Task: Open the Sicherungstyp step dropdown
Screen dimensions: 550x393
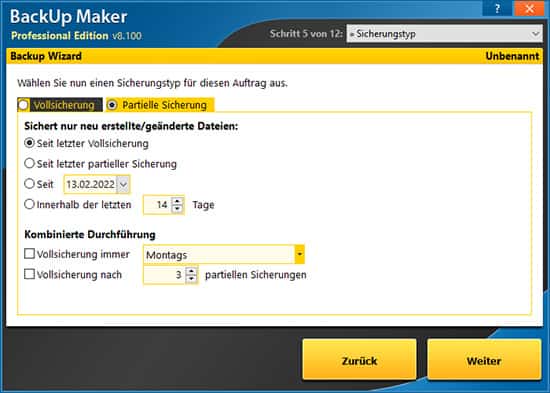Action: click(444, 34)
